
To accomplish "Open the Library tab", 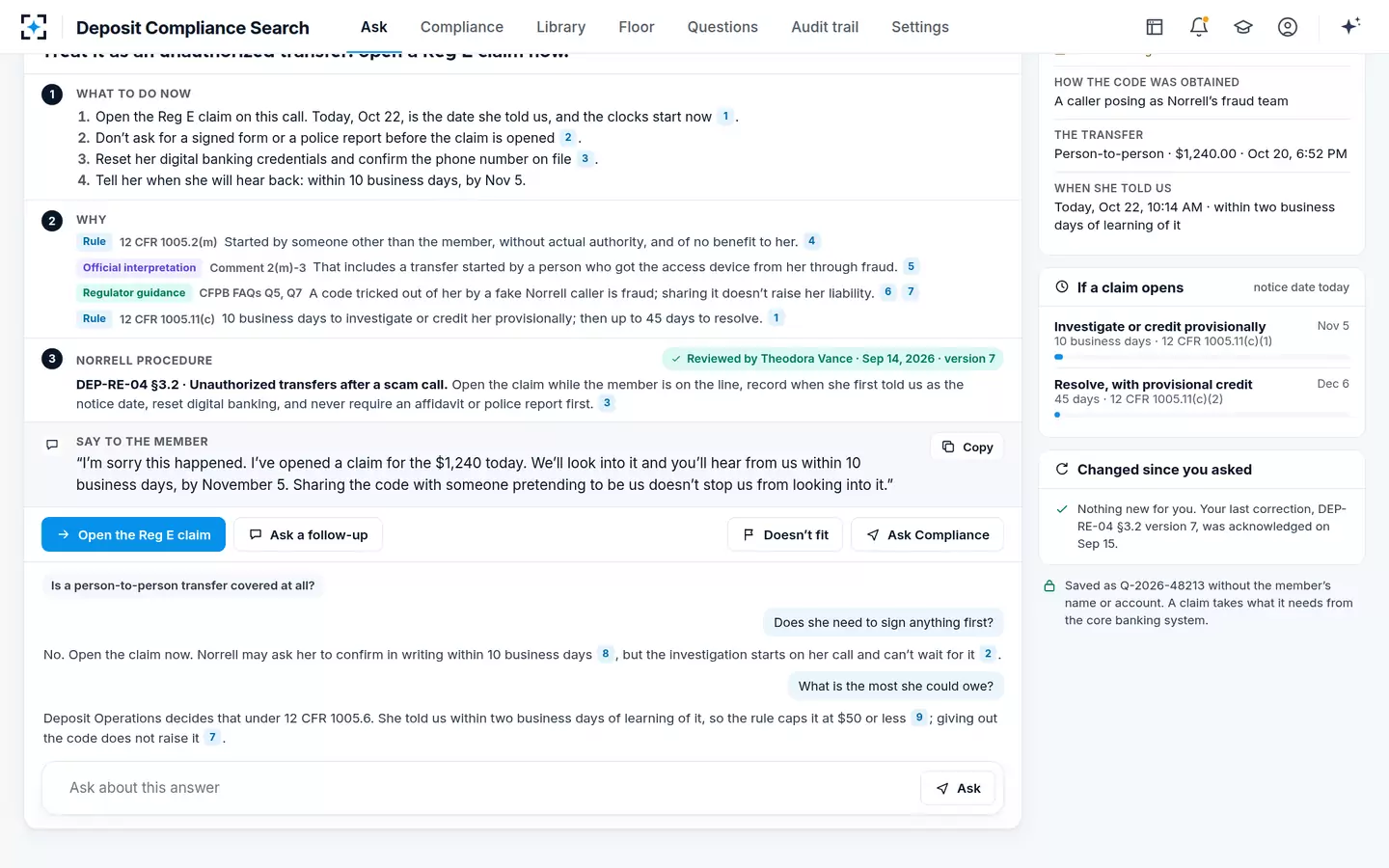I will click(x=561, y=27).
